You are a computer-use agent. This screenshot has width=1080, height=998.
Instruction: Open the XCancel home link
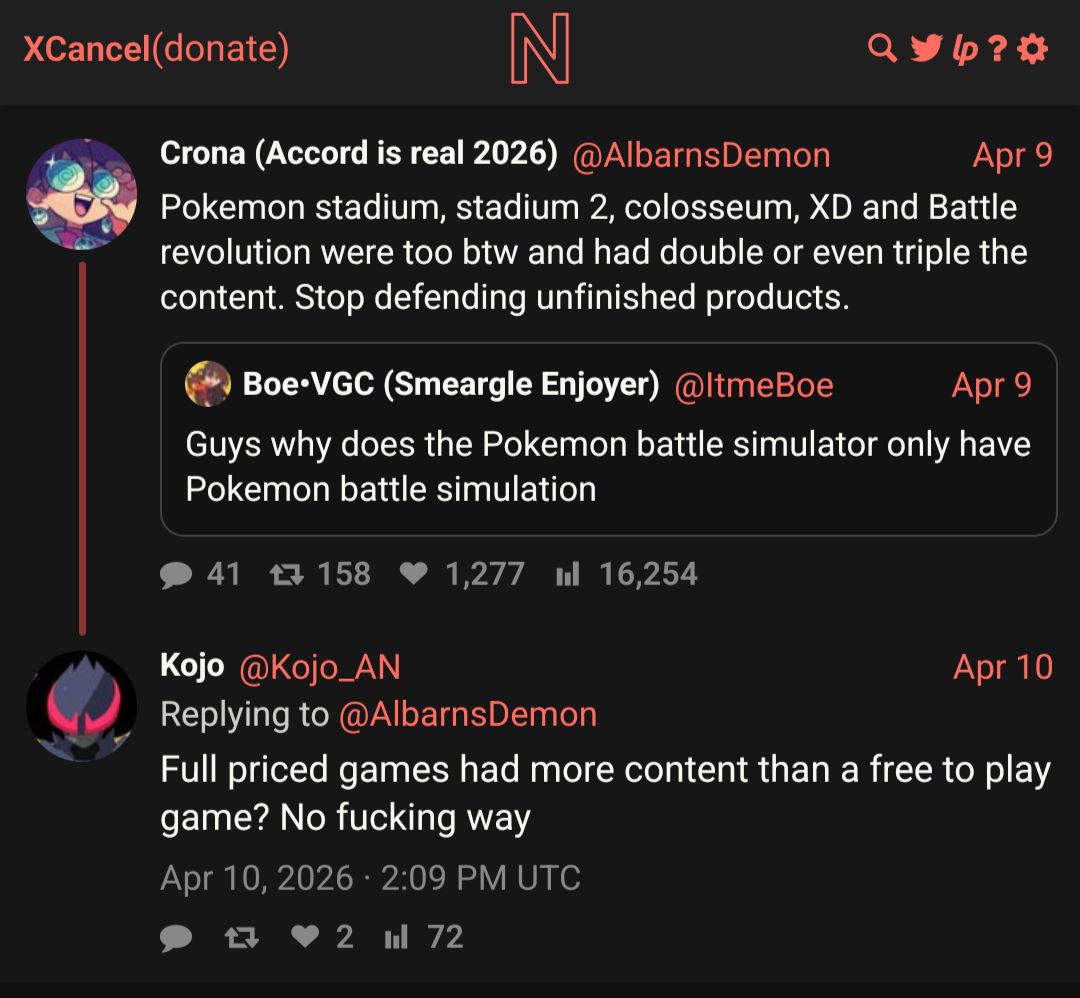(87, 49)
